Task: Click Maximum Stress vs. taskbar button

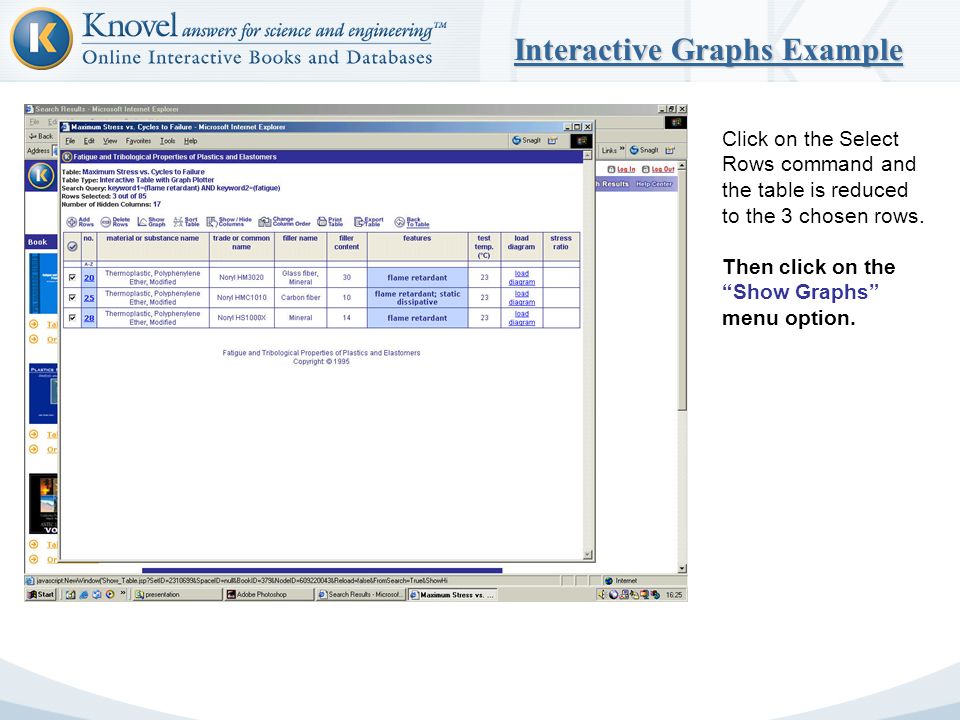Action: pyautogui.click(x=452, y=594)
